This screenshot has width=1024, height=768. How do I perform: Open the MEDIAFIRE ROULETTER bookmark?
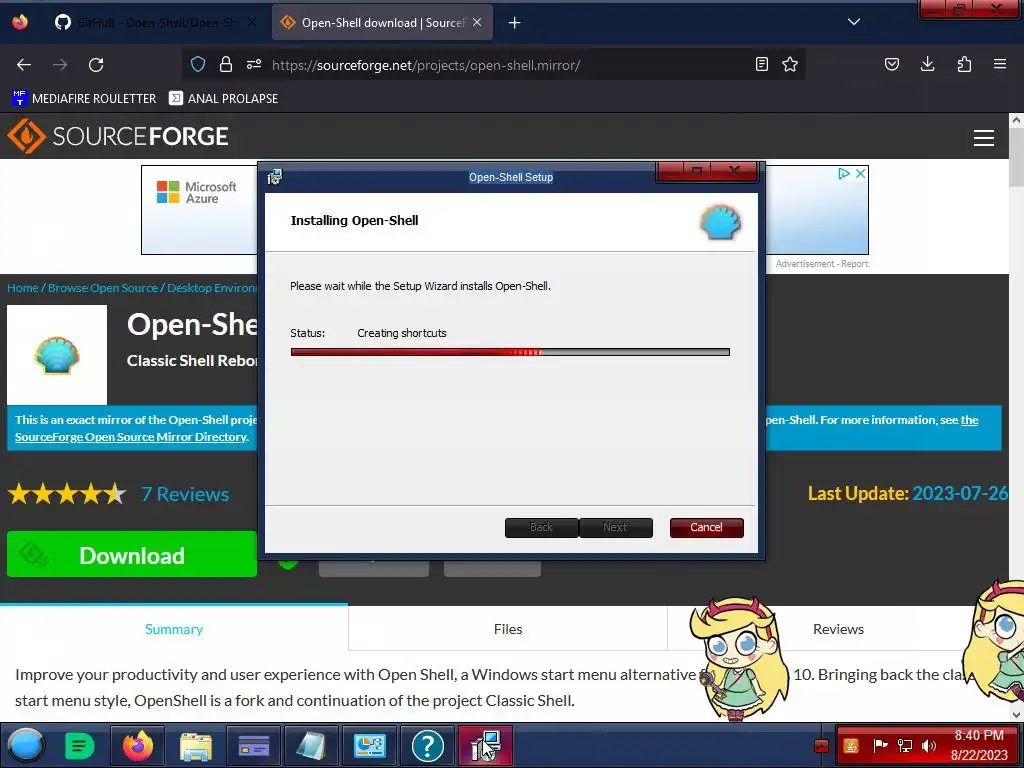pyautogui.click(x=84, y=99)
